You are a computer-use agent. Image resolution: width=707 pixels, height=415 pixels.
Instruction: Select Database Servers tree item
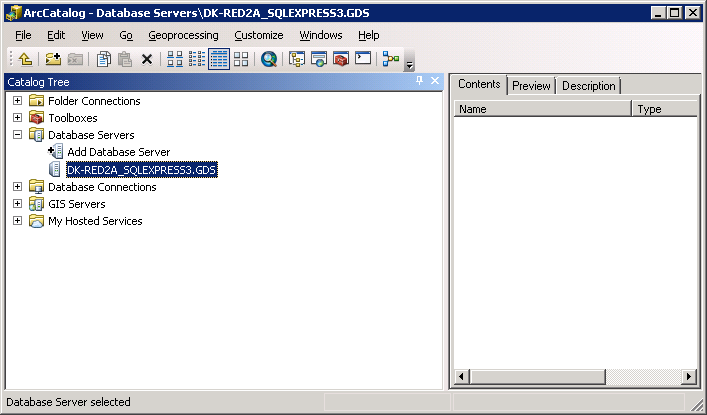(x=91, y=135)
